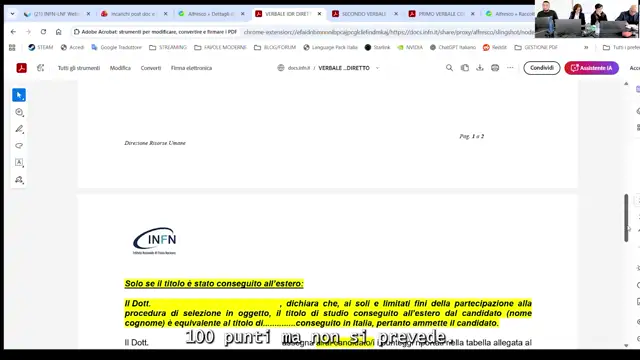Open Google Traduttore bookmark

(x=116, y=47)
